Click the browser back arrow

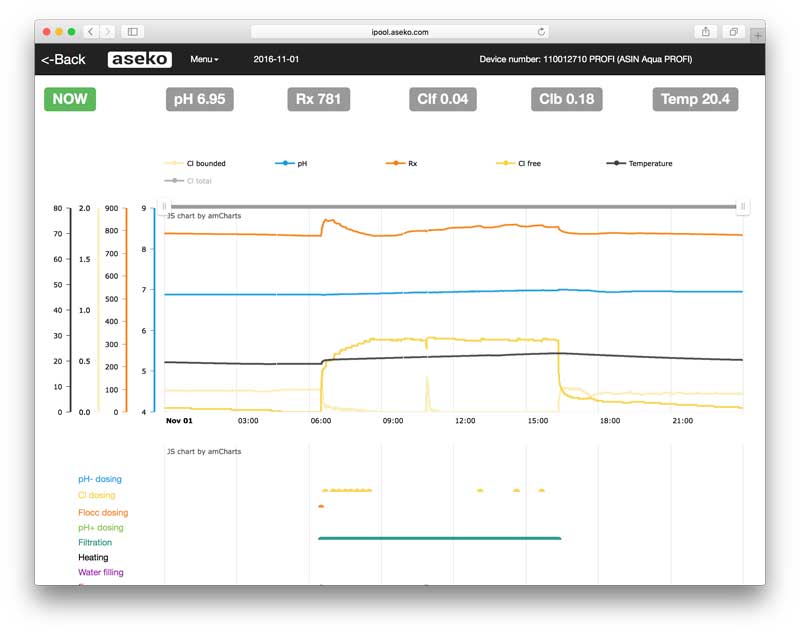point(91,31)
